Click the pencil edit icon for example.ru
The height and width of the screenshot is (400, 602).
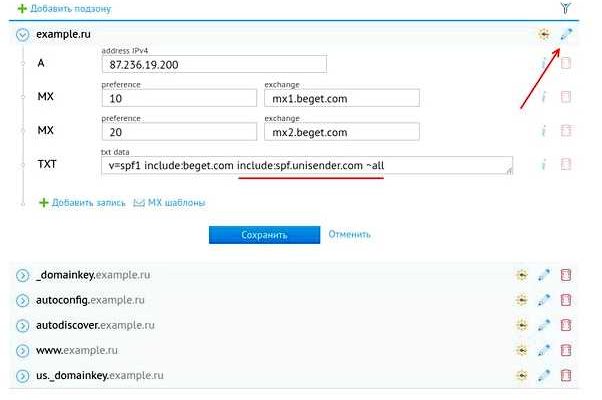tap(566, 34)
